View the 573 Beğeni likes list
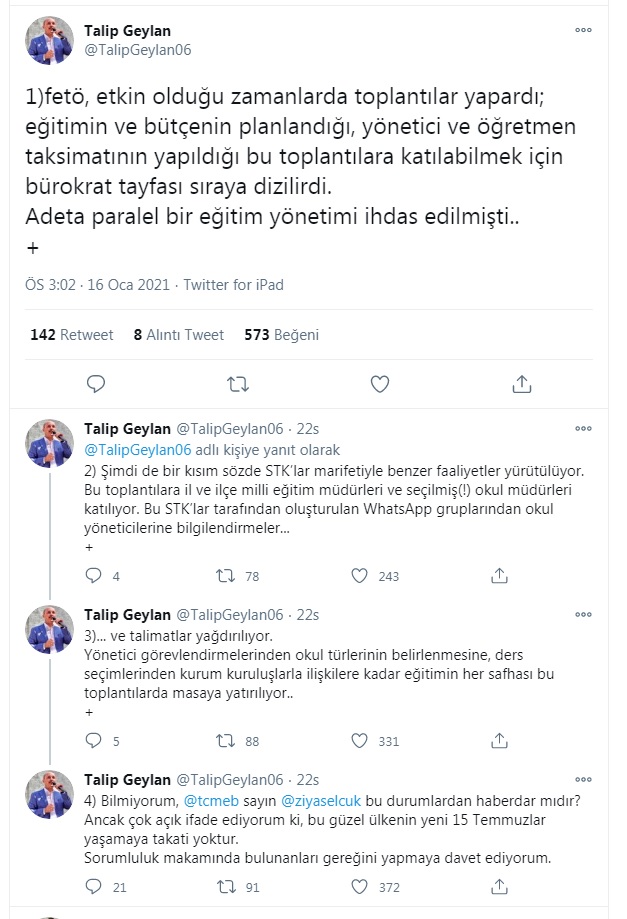Image resolution: width=627 pixels, height=919 pixels. click(x=281, y=335)
